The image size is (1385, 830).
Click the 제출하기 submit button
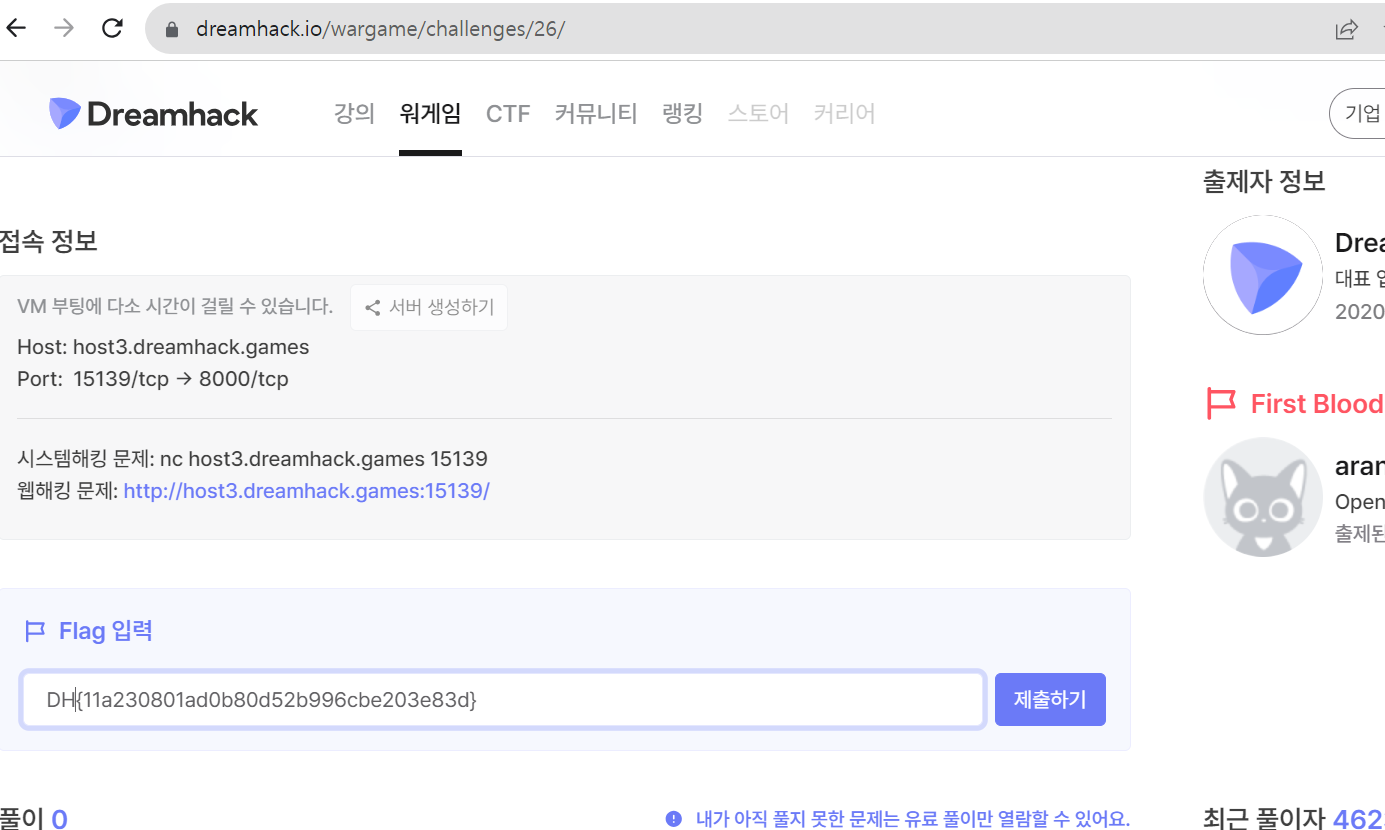pos(1050,699)
